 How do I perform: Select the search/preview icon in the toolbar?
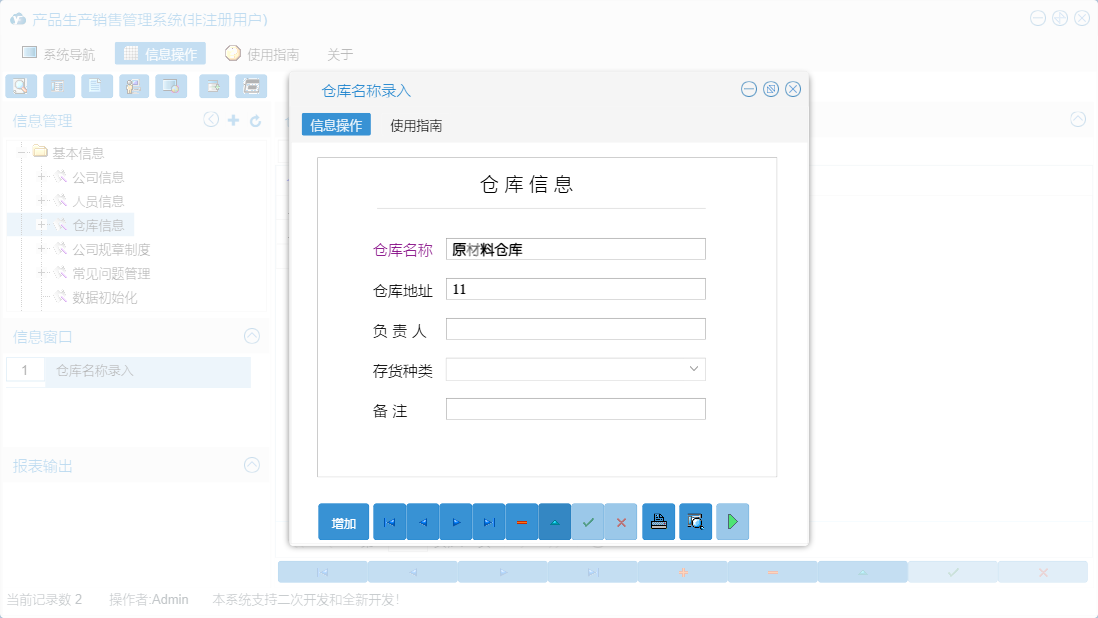[x=20, y=86]
